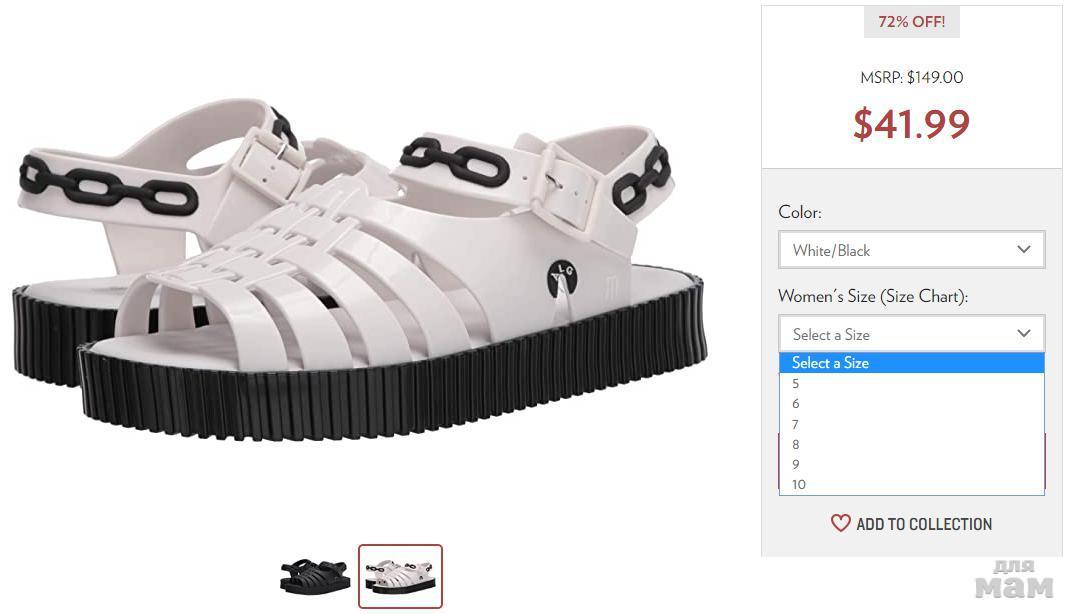Open the White/Black color dropdown
Screen dimensions: 1070x614
(x=910, y=250)
